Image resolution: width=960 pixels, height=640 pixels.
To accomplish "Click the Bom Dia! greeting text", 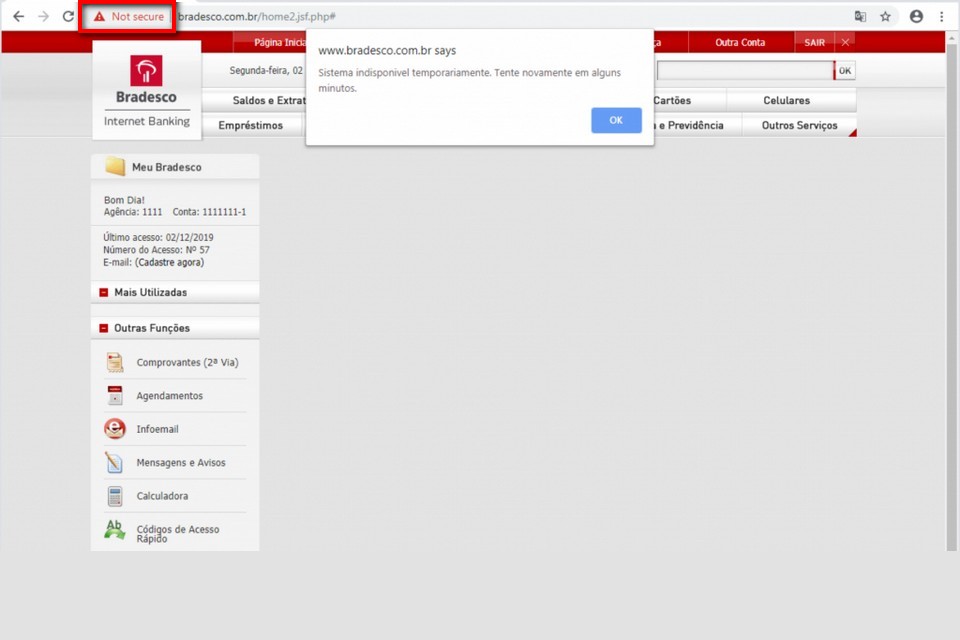I will [x=124, y=200].
